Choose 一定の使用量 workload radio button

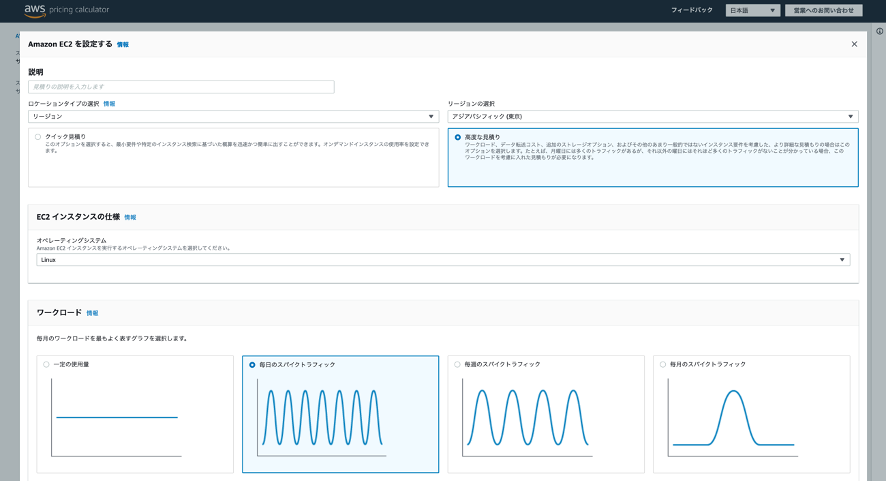(x=46, y=364)
